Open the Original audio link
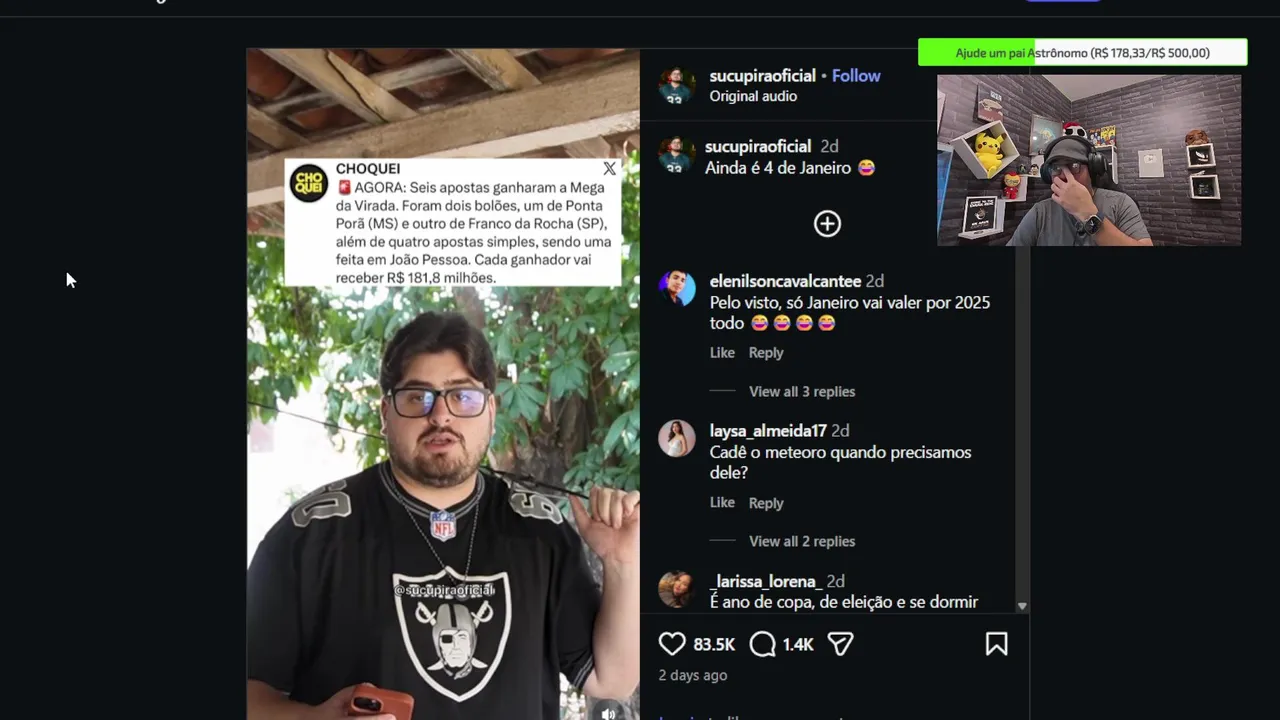The width and height of the screenshot is (1280, 720). click(x=753, y=96)
